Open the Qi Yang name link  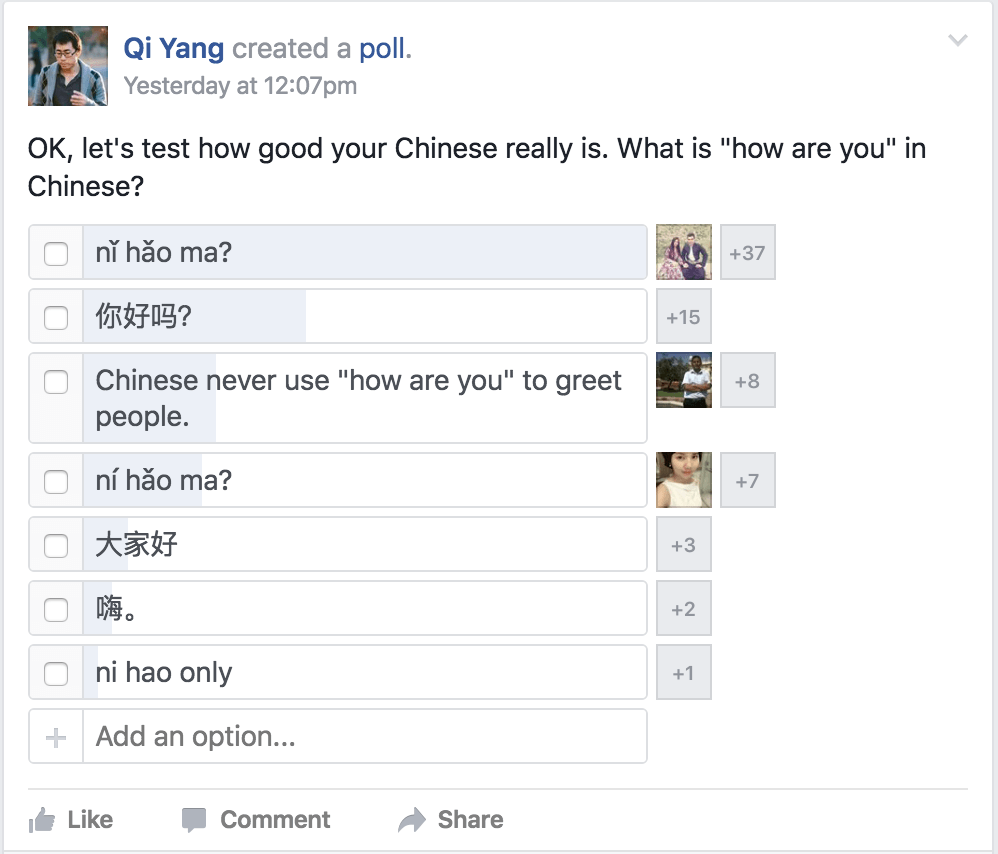[x=174, y=48]
